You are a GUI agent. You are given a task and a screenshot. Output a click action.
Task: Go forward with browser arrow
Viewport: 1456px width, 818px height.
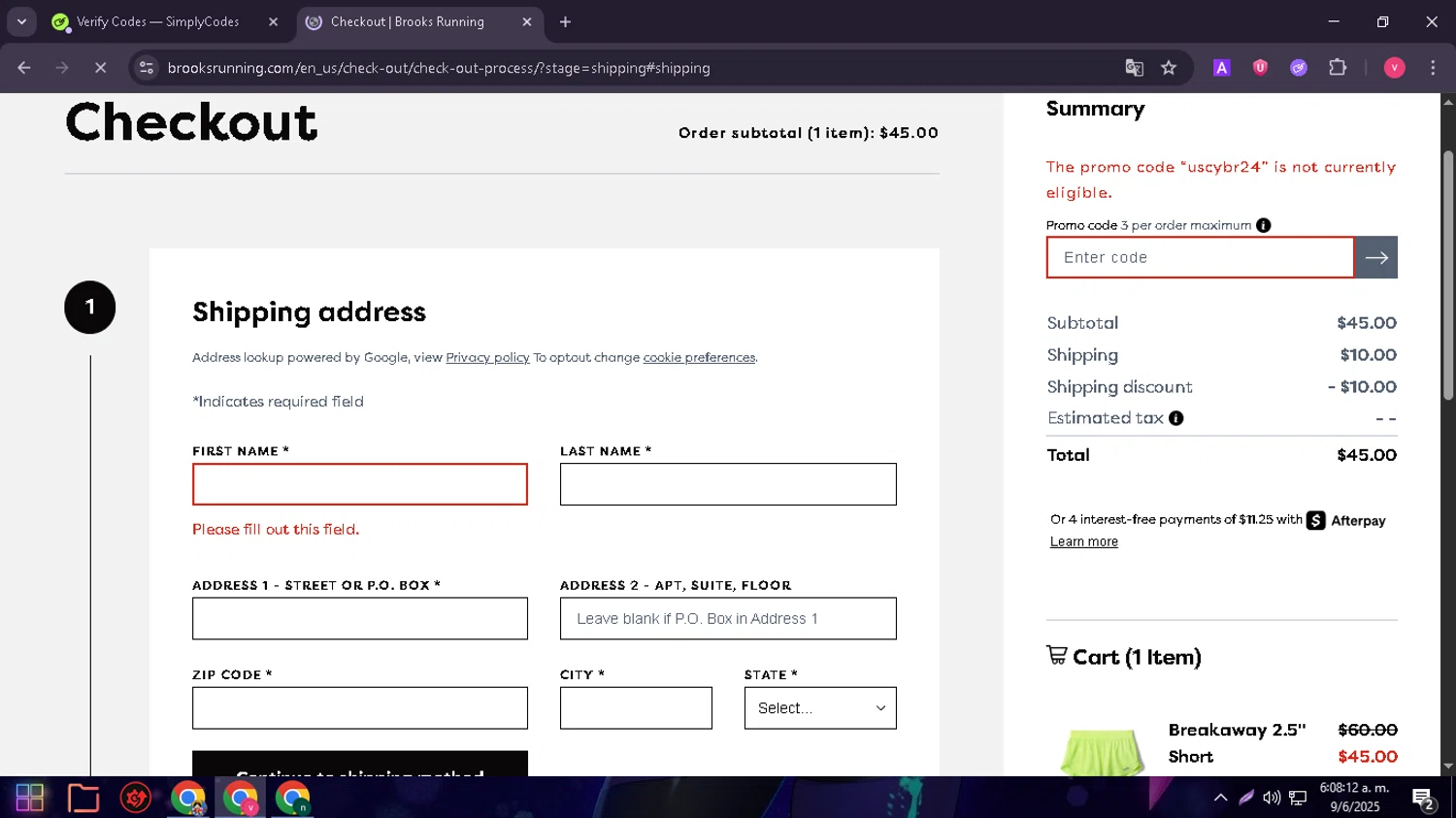click(62, 68)
